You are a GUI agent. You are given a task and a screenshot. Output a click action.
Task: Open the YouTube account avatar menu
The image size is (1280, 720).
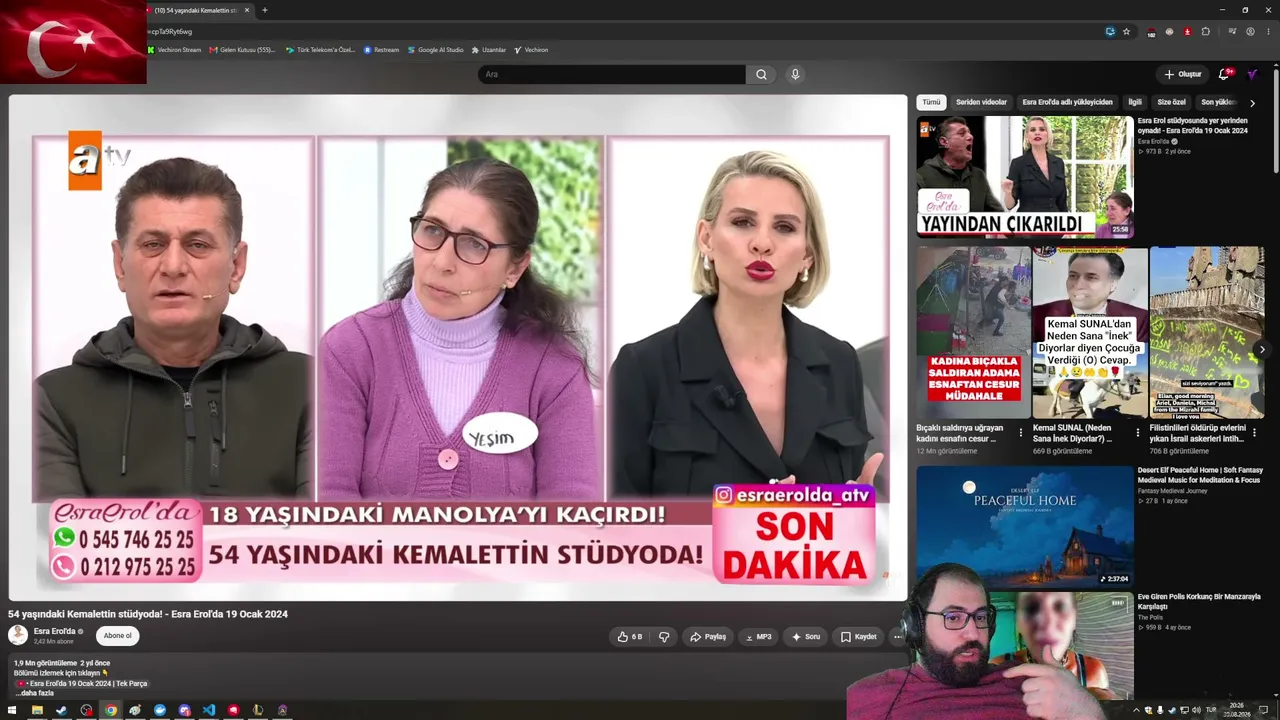pos(1252,74)
